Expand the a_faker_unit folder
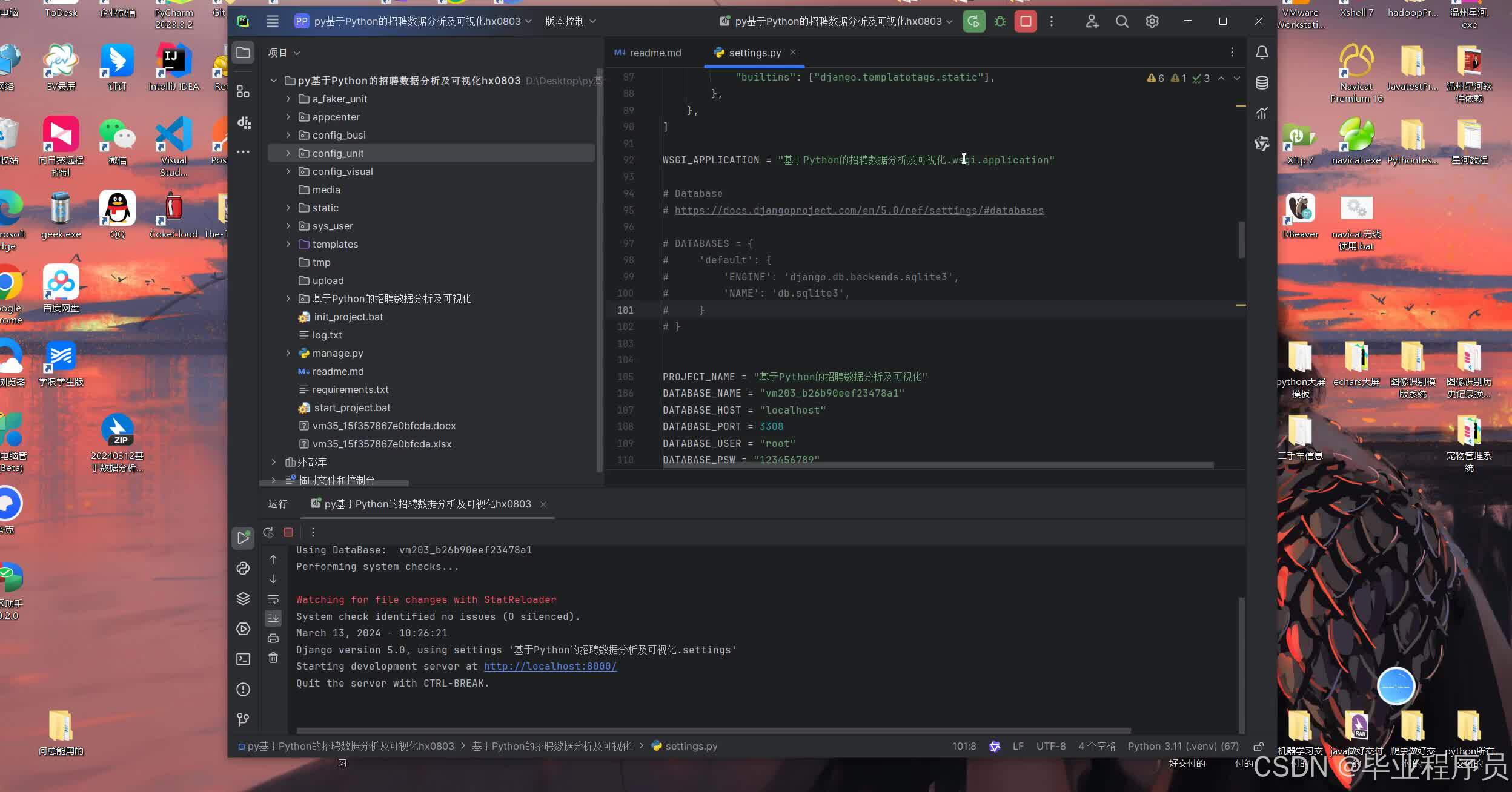 pyautogui.click(x=288, y=99)
